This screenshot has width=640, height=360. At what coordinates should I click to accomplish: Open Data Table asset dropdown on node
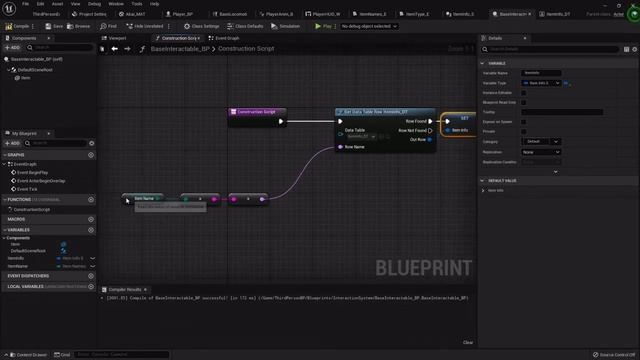tap(362, 136)
